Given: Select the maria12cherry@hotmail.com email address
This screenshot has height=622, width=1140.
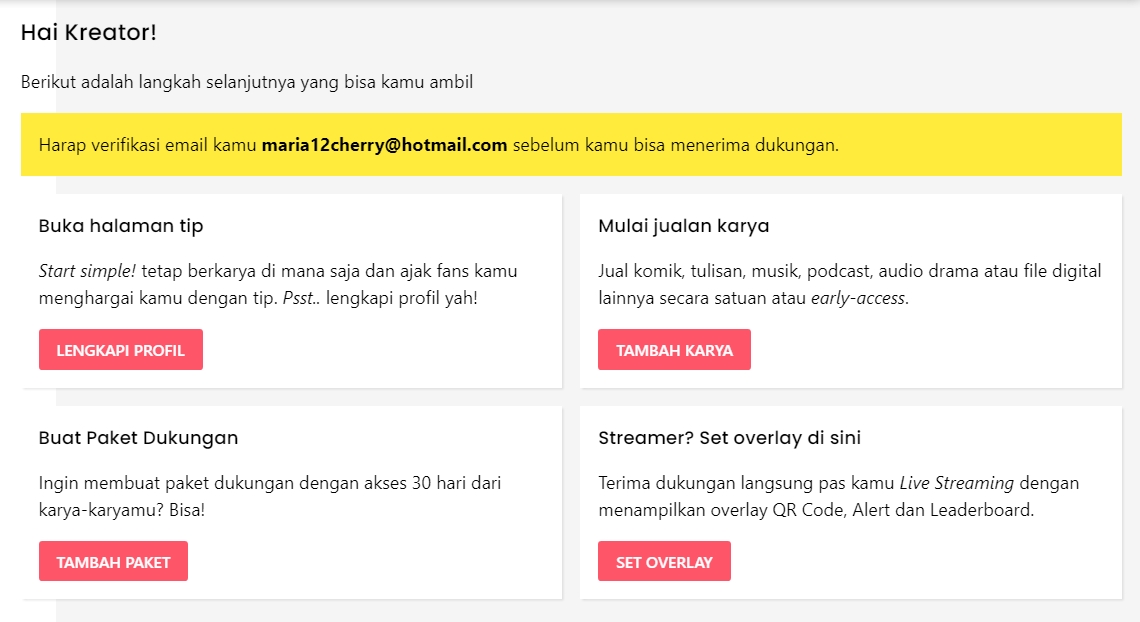Looking at the screenshot, I should [384, 145].
